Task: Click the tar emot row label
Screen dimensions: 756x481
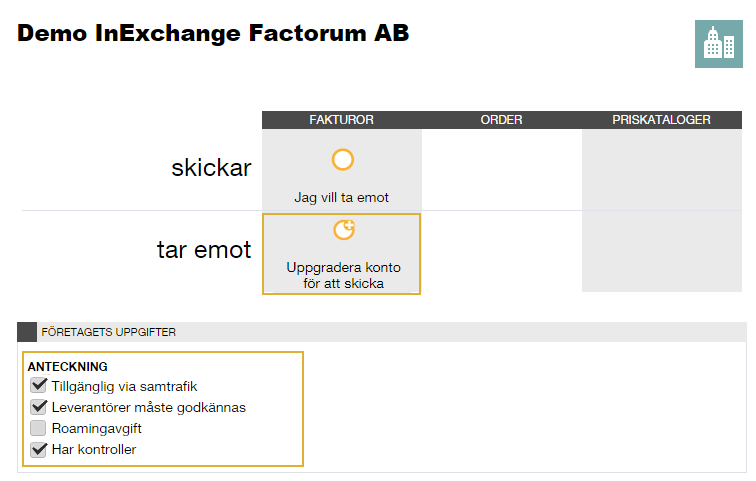Action: 204,250
